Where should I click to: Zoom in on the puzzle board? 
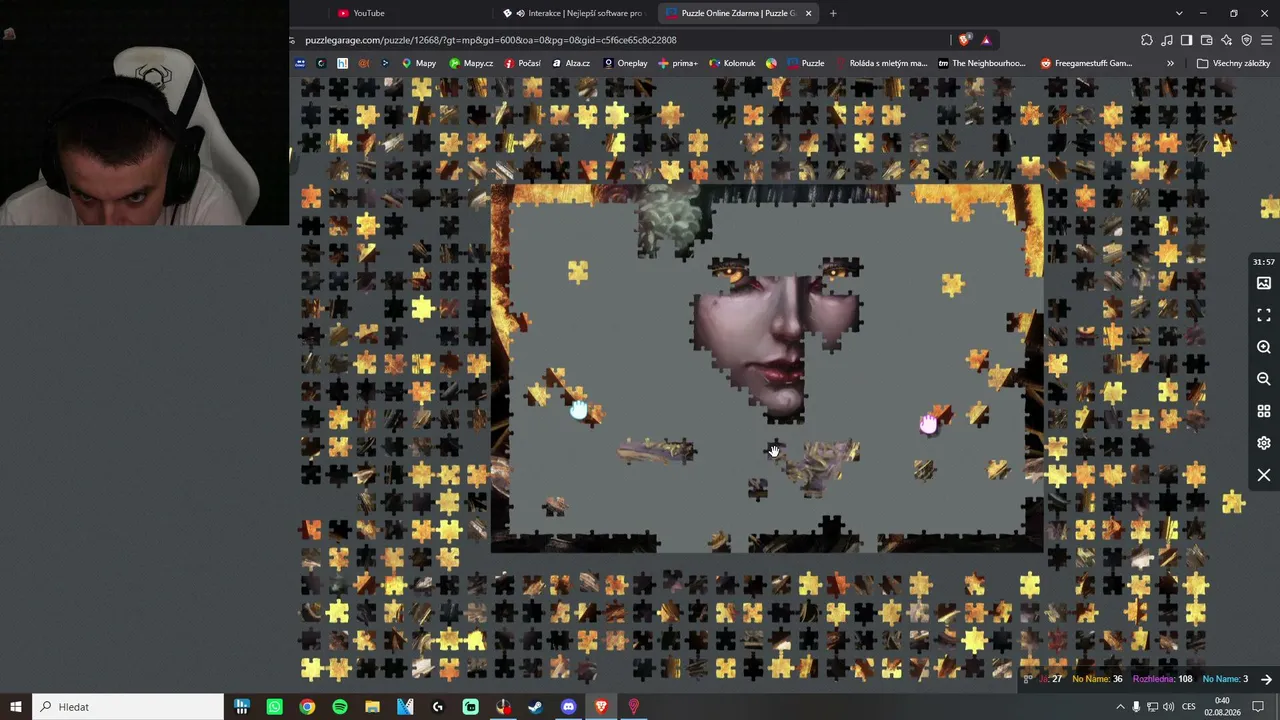tap(1264, 347)
